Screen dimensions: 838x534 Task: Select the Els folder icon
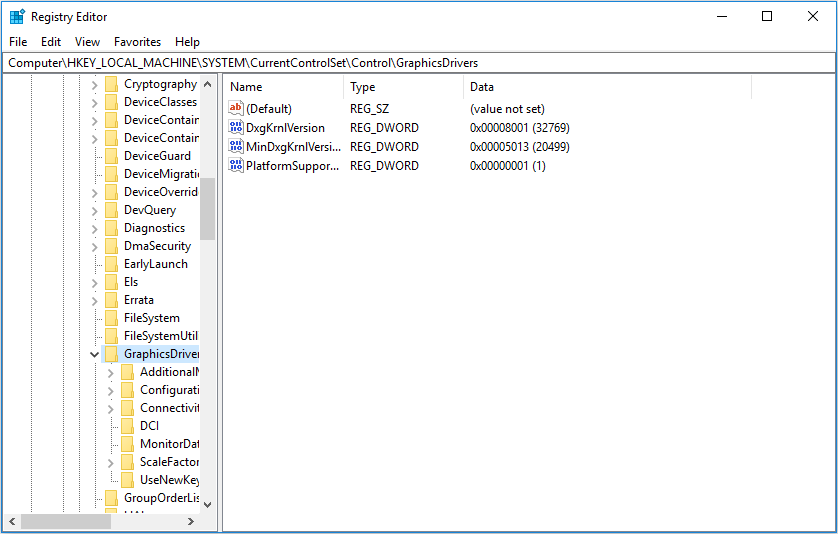(112, 282)
